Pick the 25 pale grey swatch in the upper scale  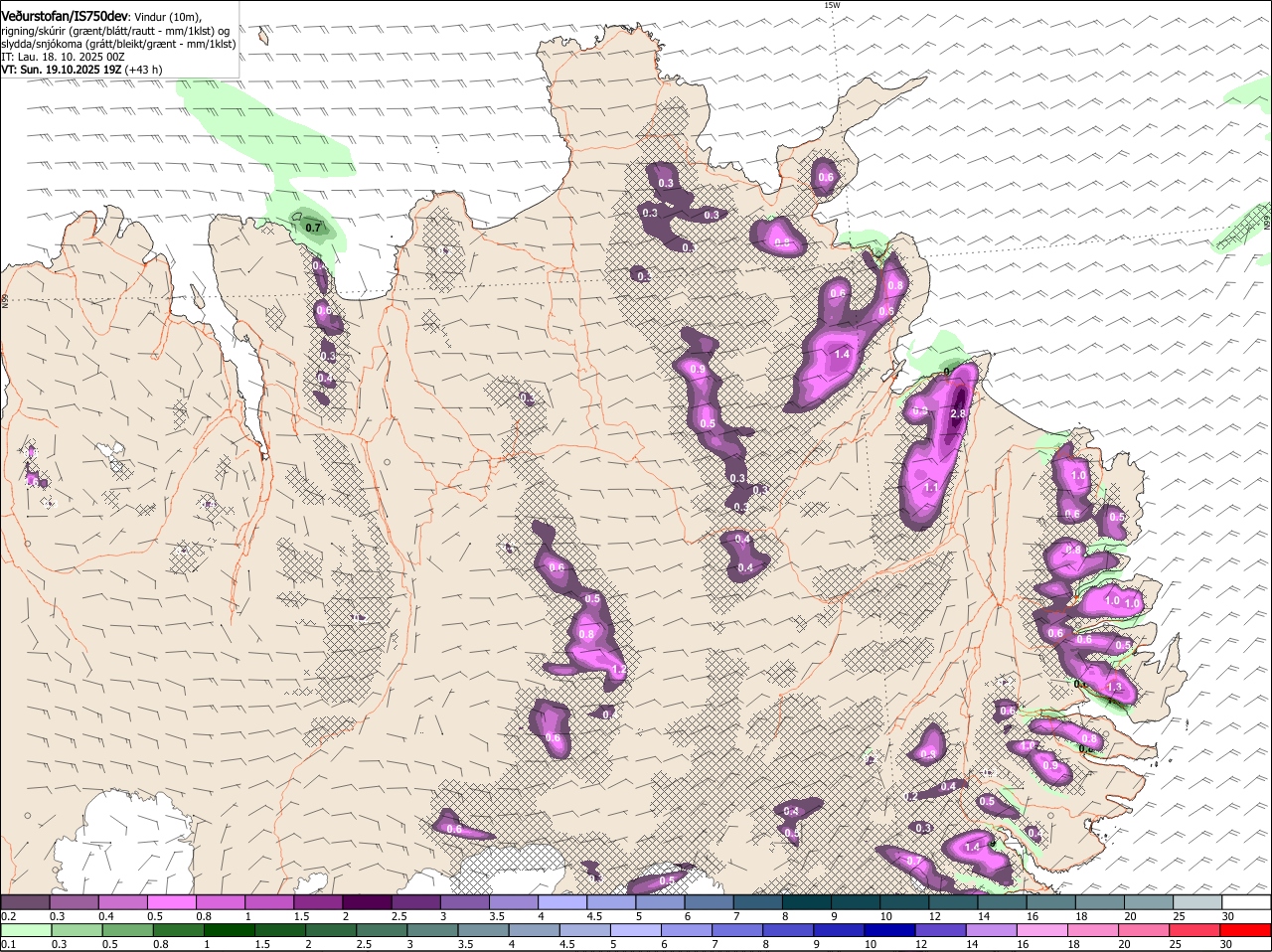point(1197,901)
